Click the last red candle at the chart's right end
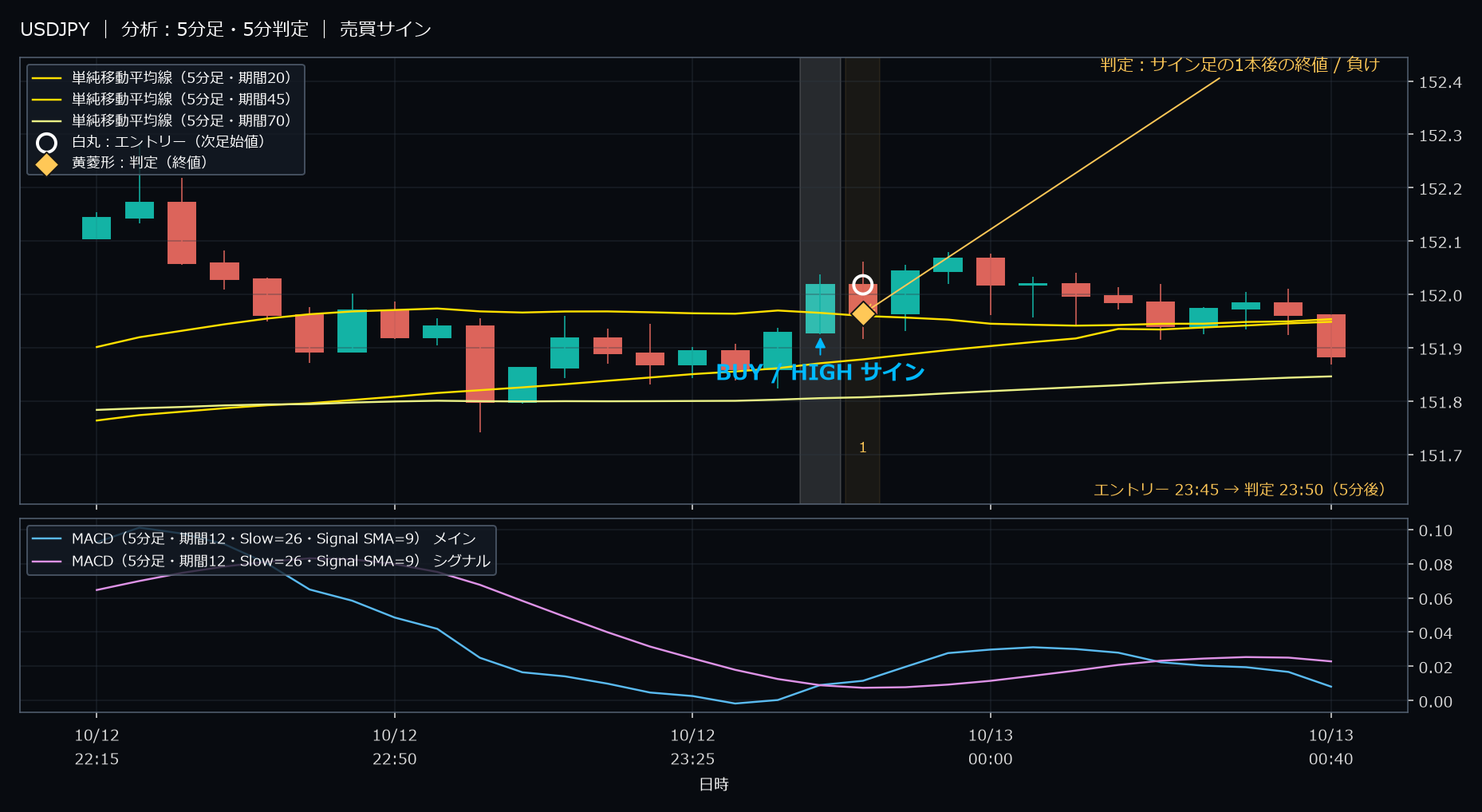The height and width of the screenshot is (812, 1482). click(1331, 336)
